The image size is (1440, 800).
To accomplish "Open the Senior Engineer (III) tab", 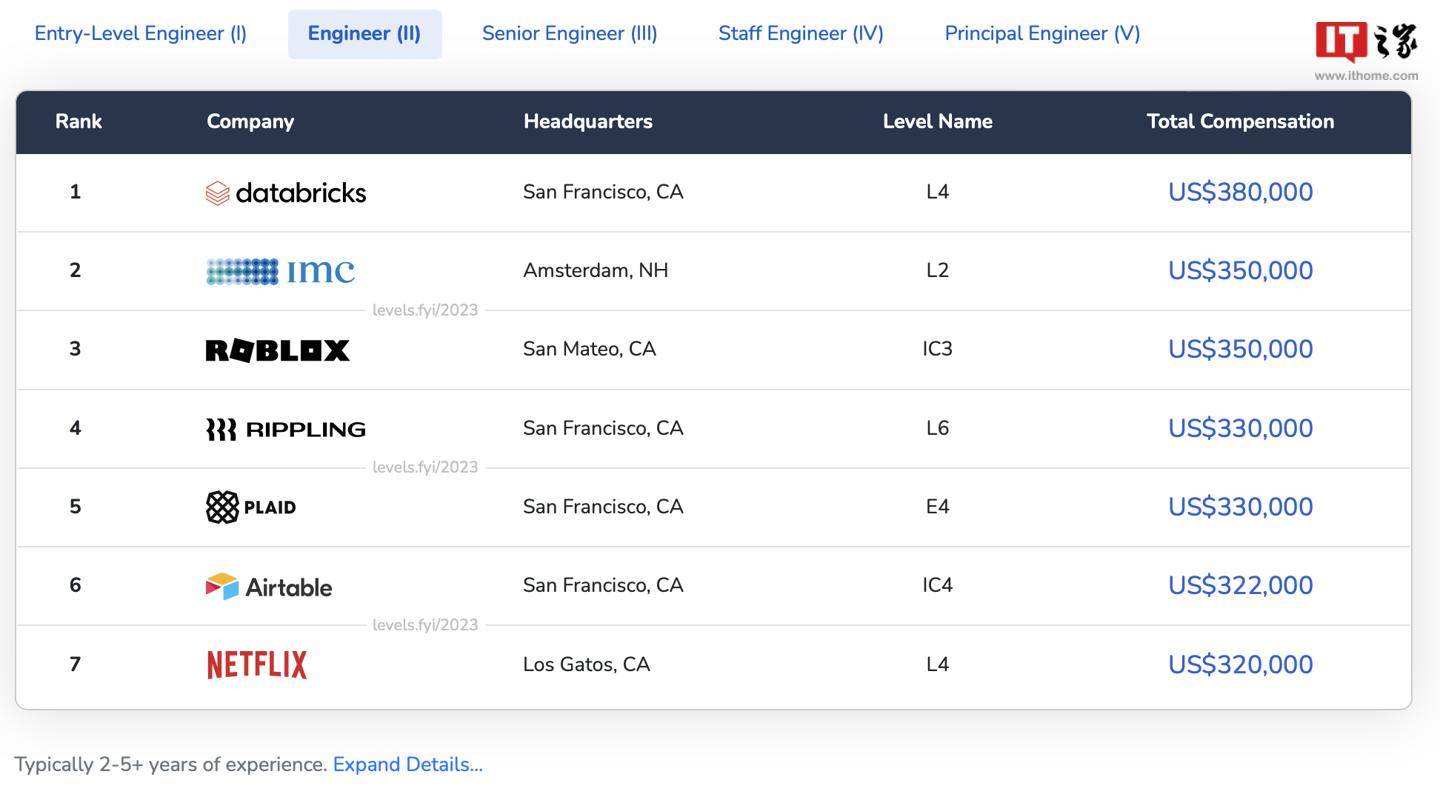I will click(570, 33).
